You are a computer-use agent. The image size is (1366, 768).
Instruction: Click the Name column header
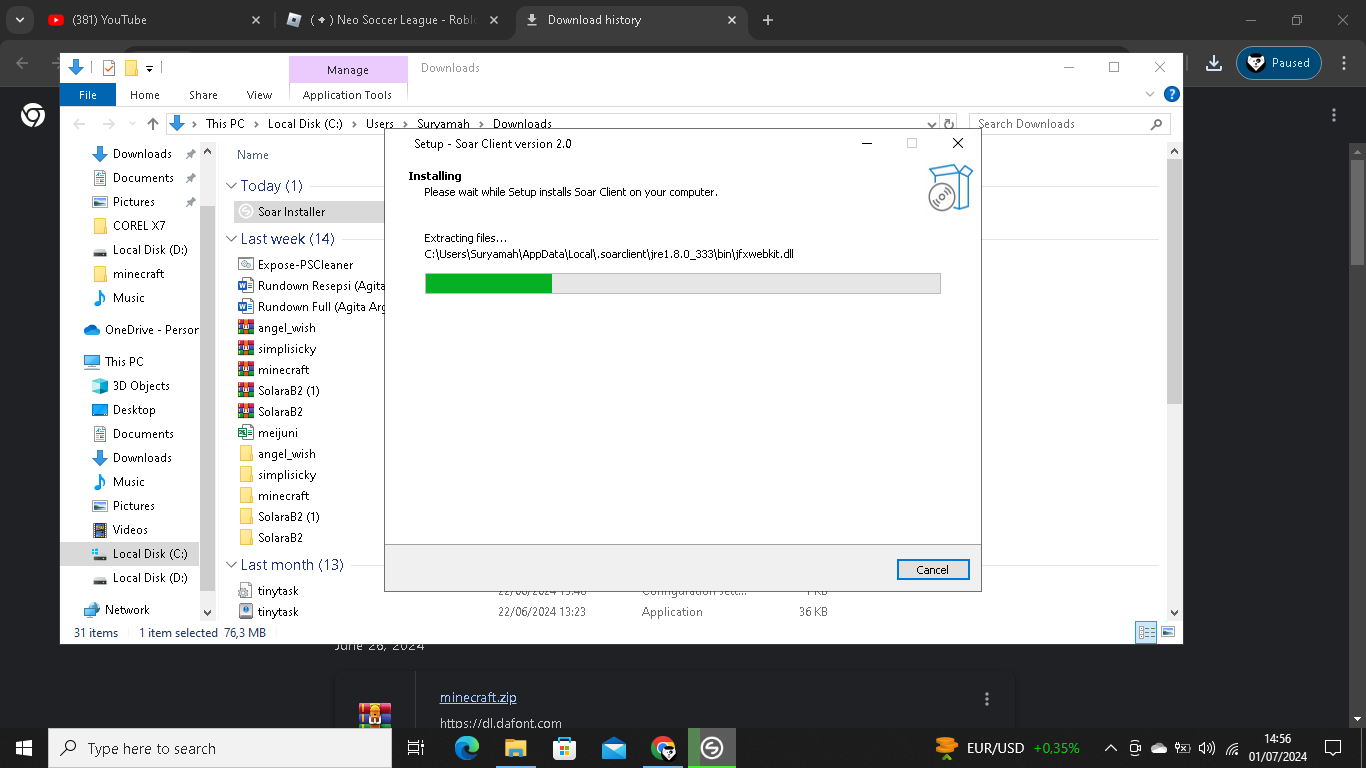click(253, 155)
